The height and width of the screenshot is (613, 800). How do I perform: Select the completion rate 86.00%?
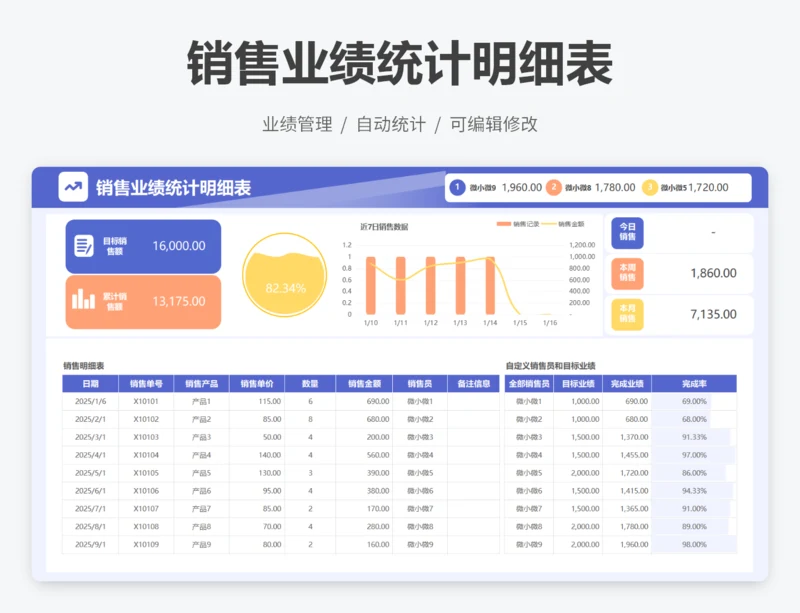pos(694,473)
